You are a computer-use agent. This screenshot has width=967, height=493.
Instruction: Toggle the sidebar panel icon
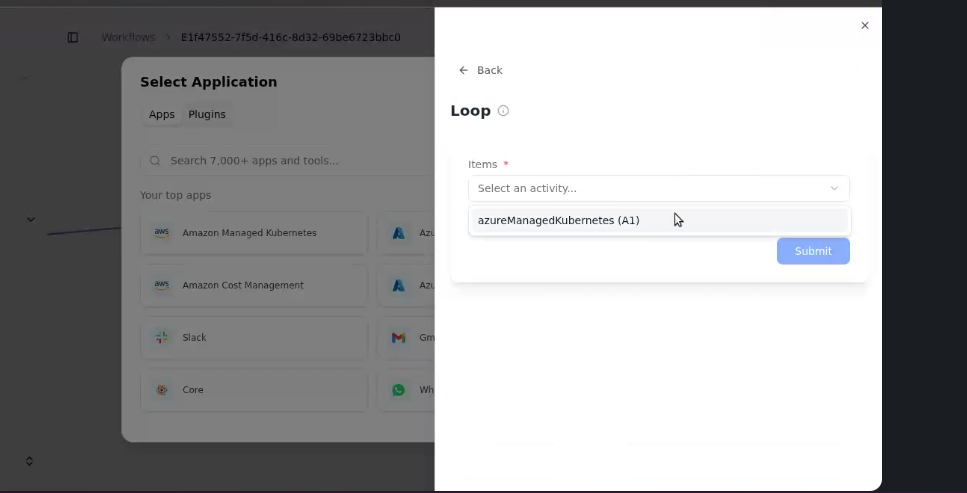[x=73, y=38]
